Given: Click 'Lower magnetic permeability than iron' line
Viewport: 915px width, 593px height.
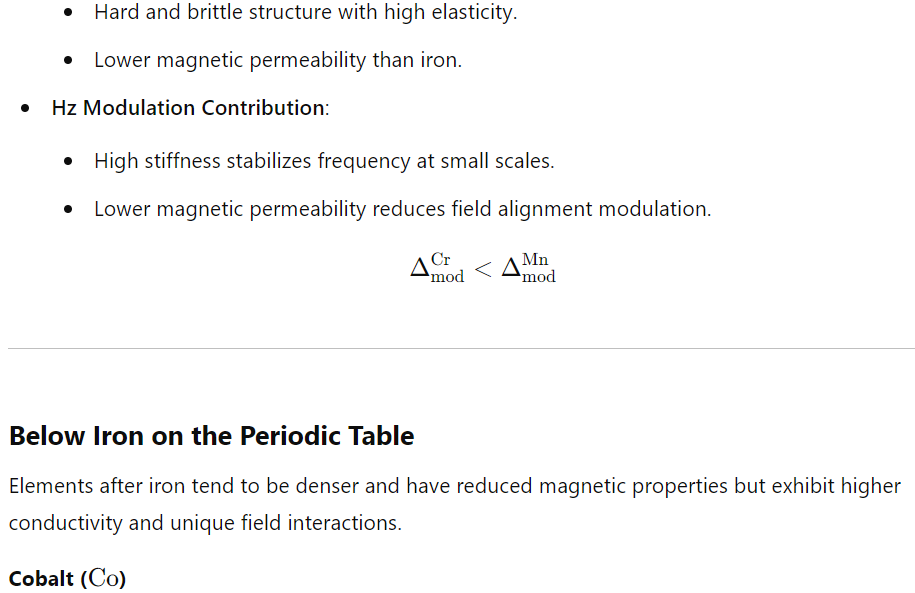Looking at the screenshot, I should pyautogui.click(x=278, y=60).
